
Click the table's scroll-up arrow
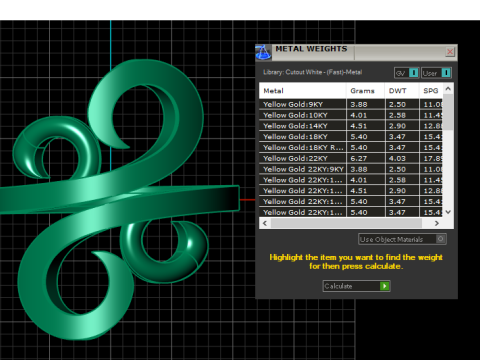tap(448, 89)
